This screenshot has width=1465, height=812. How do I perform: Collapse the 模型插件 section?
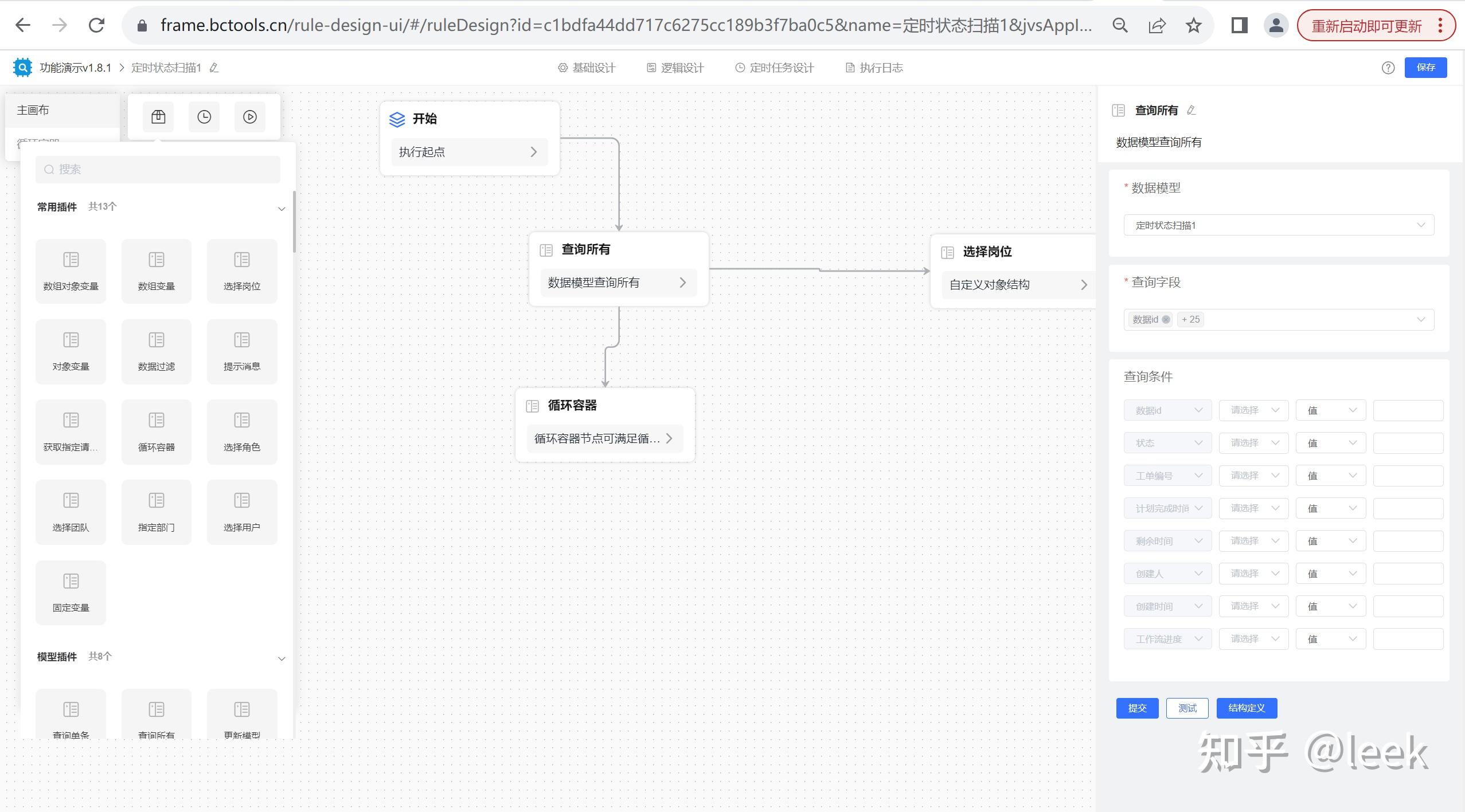tap(282, 658)
